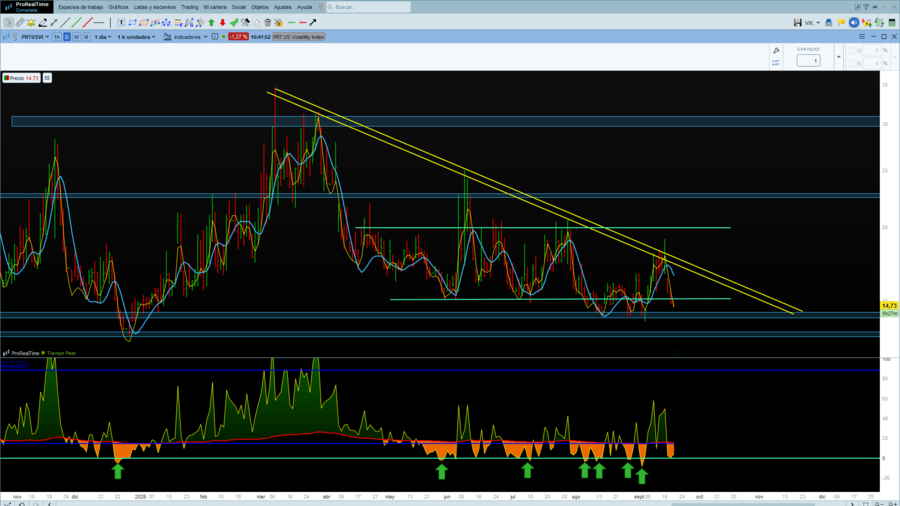Open the wrench settings in order panel
The height and width of the screenshot is (506, 900).
[x=776, y=51]
